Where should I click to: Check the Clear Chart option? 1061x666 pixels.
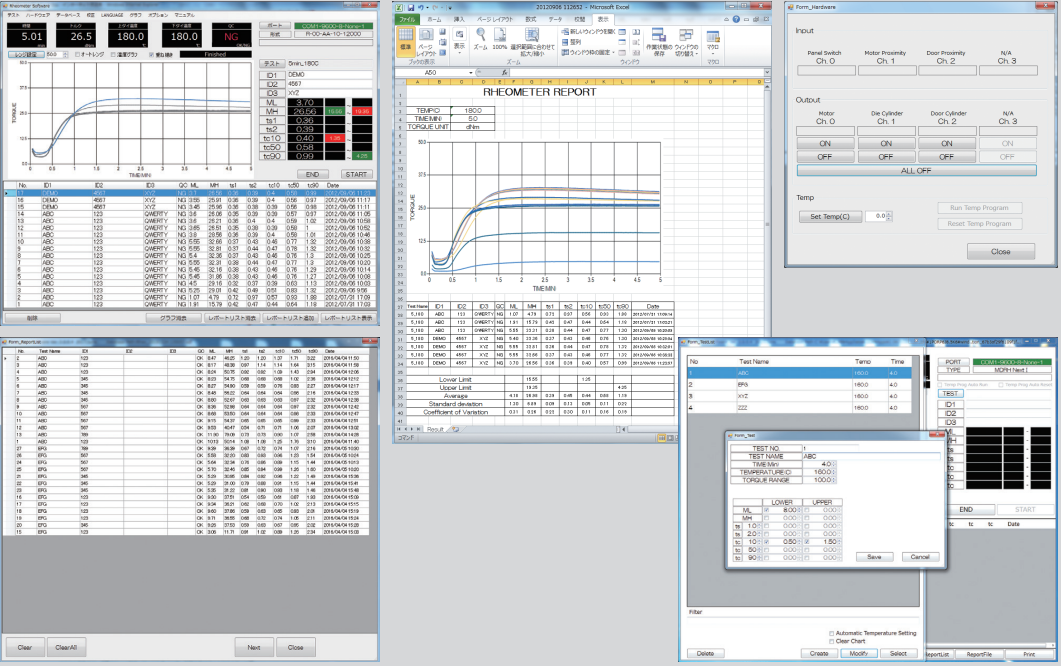832,642
